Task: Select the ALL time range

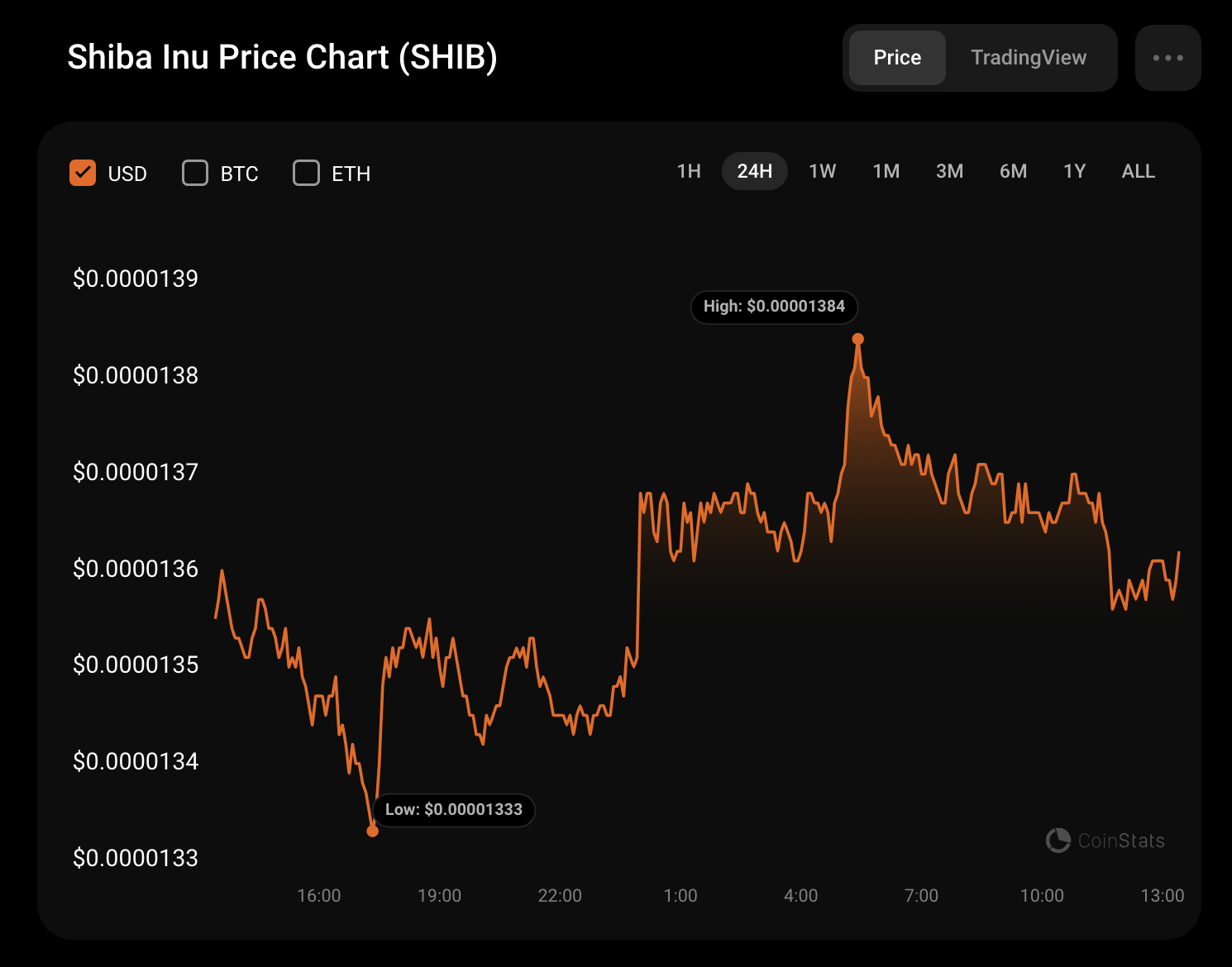Action: point(1139,171)
